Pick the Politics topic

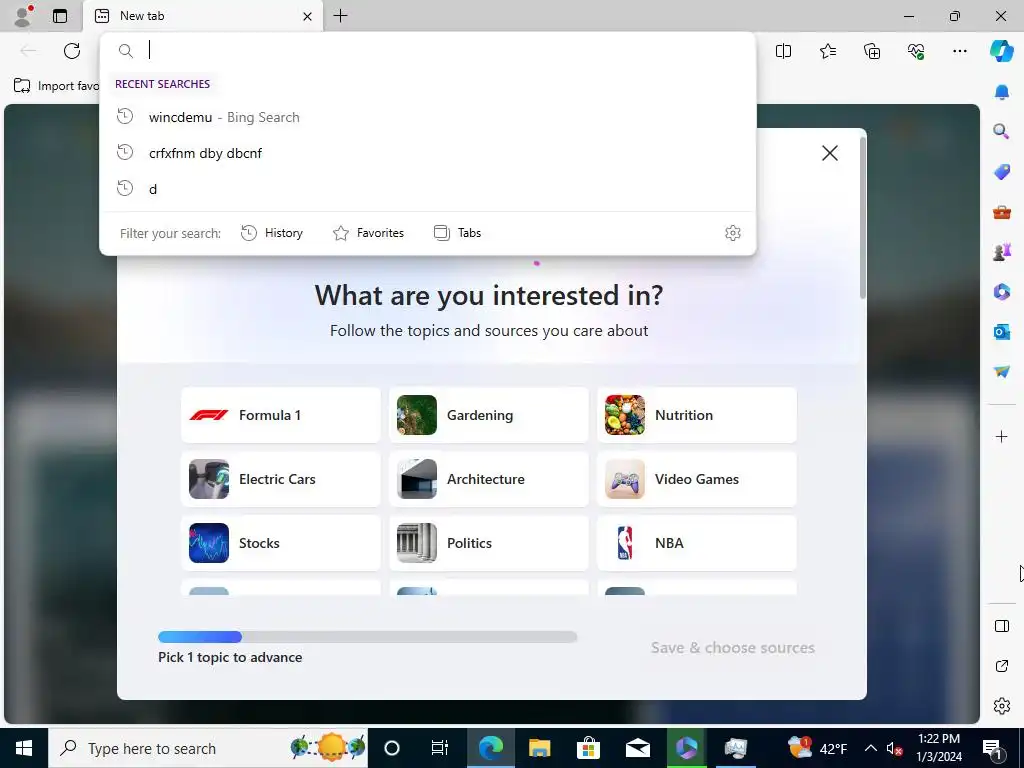[488, 543]
